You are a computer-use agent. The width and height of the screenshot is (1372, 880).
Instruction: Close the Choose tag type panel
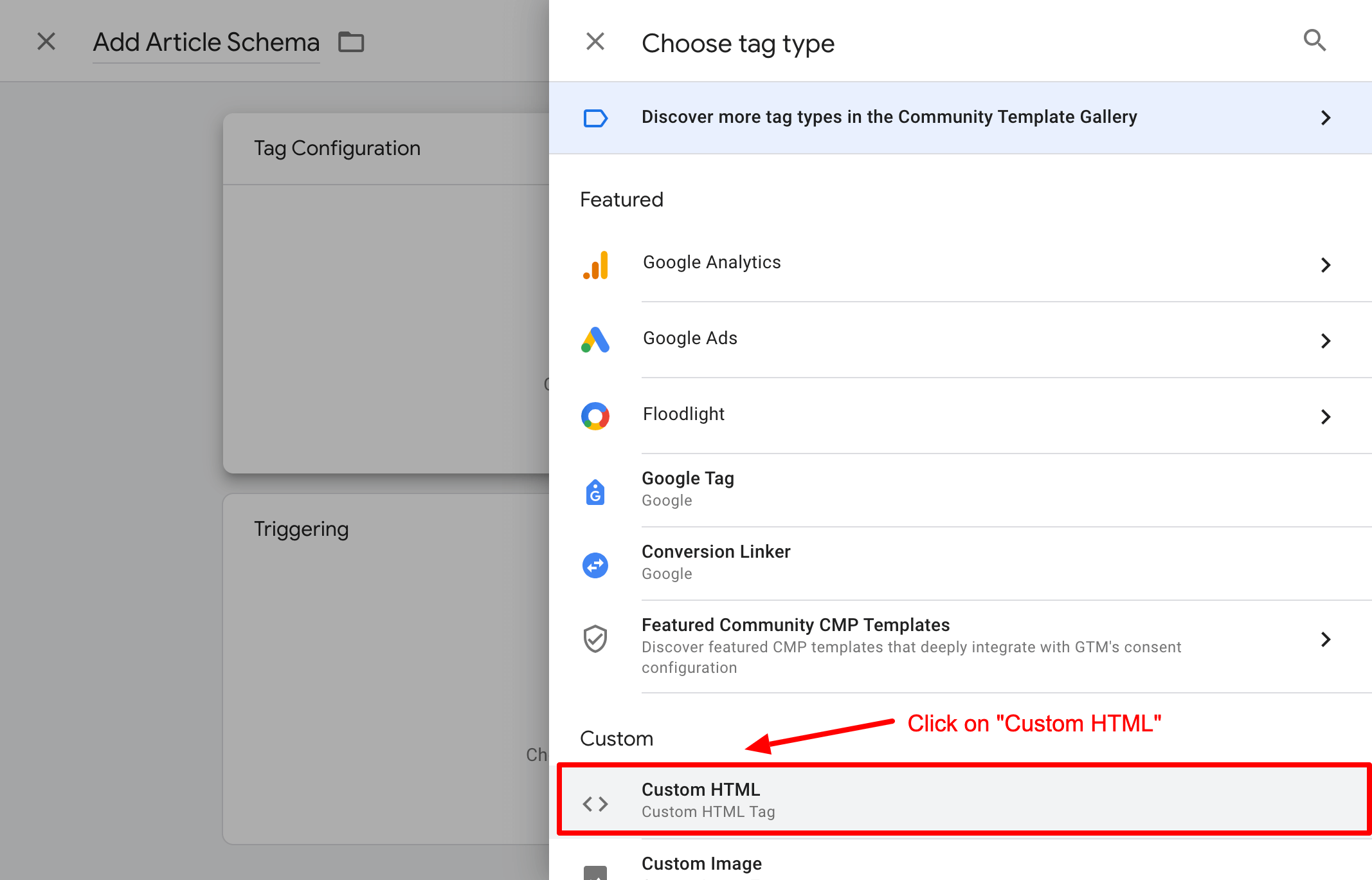pyautogui.click(x=595, y=41)
